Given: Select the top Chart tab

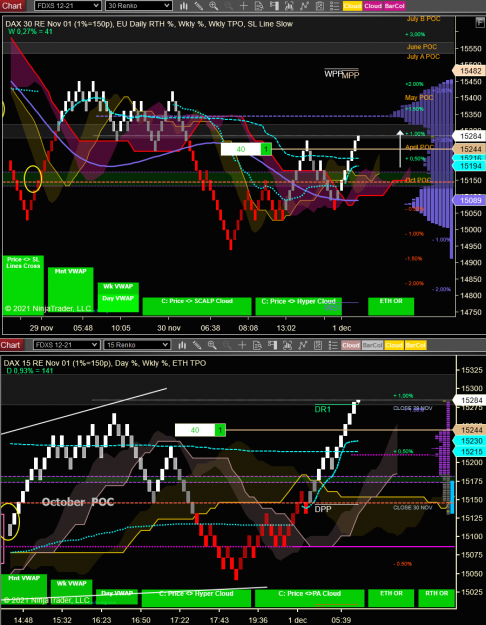Looking at the screenshot, I should pos(12,6).
